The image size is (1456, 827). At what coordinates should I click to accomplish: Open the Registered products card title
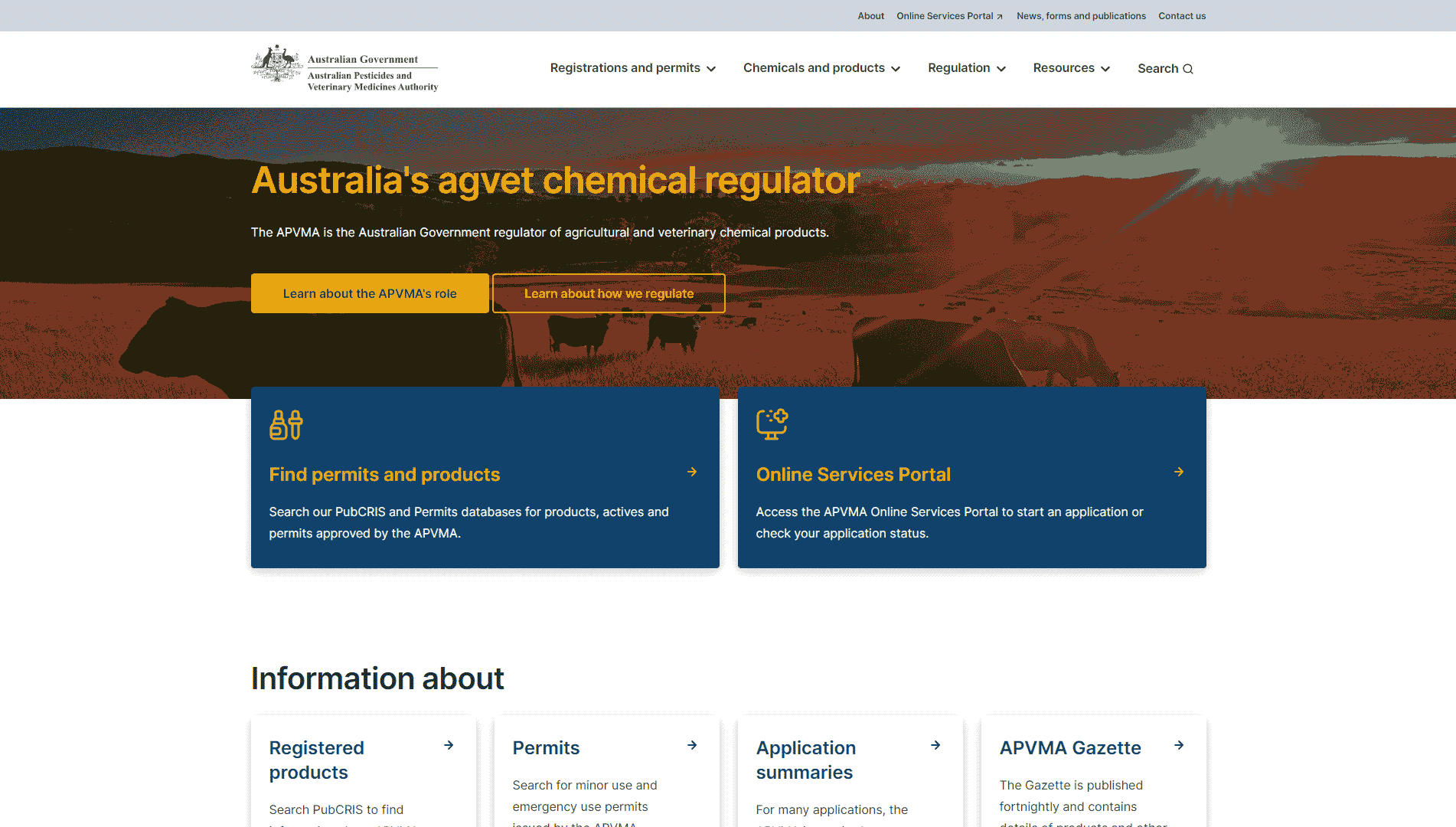point(316,760)
